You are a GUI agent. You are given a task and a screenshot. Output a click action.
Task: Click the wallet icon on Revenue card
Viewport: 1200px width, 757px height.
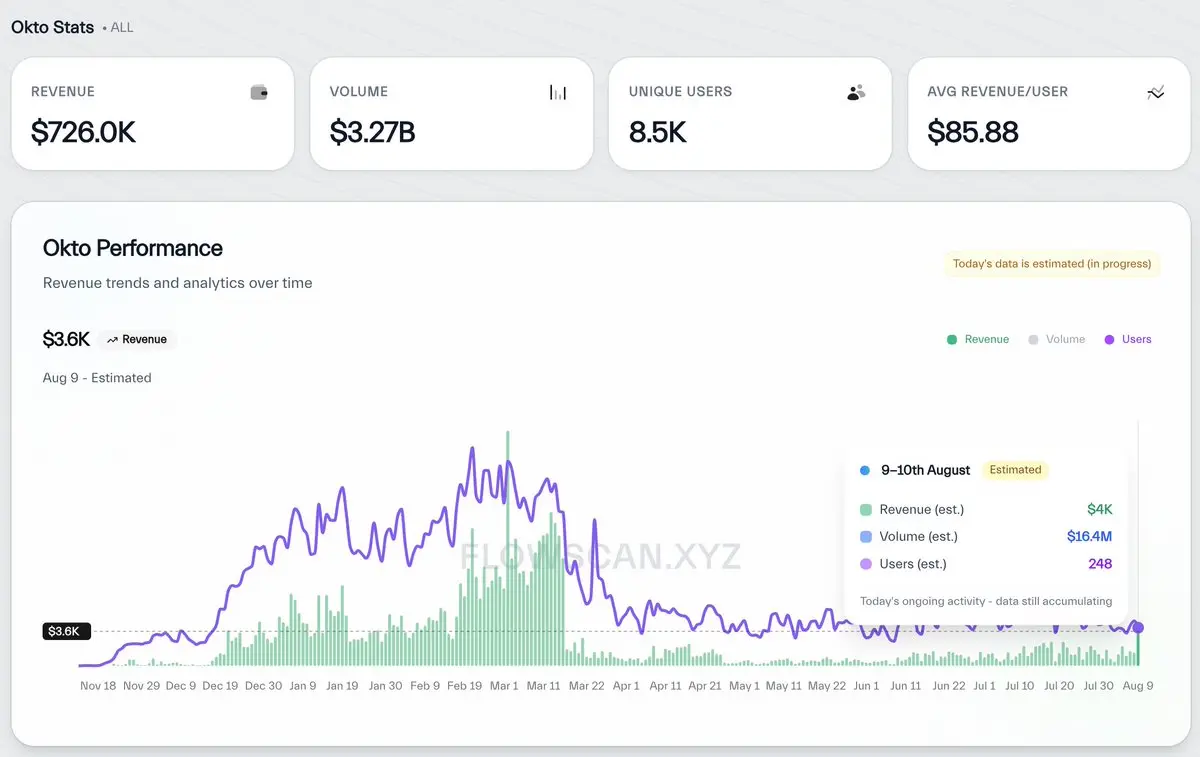tap(259, 93)
